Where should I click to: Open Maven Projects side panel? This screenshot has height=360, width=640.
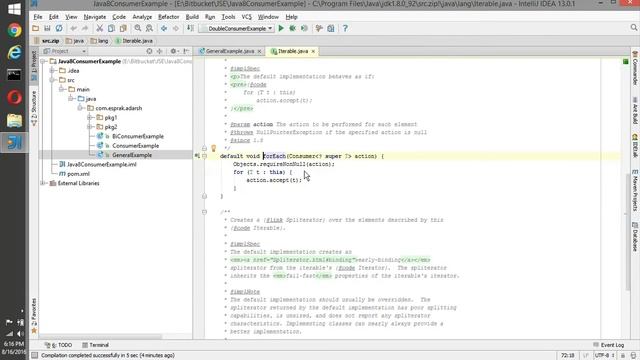[635, 190]
